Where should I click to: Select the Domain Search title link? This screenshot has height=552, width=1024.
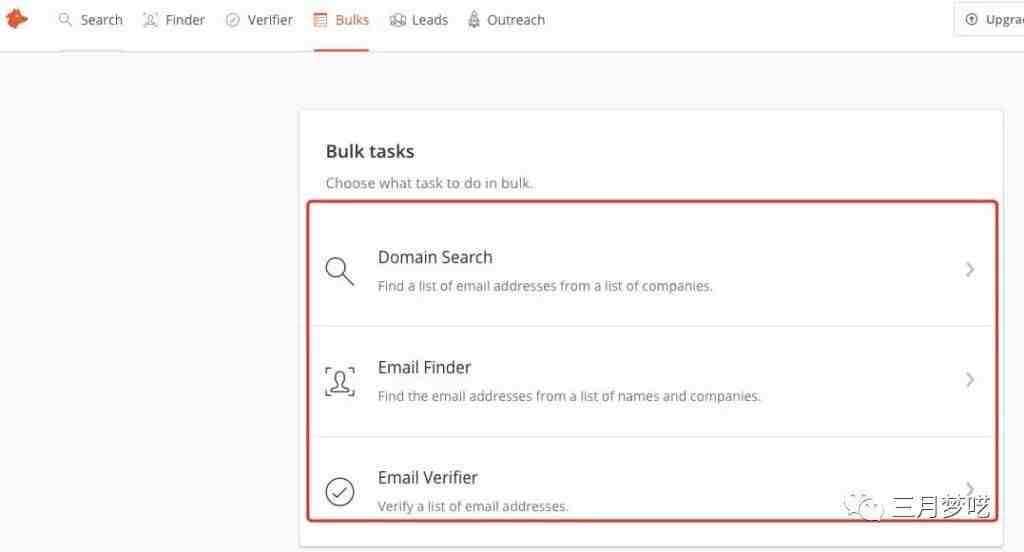click(435, 257)
